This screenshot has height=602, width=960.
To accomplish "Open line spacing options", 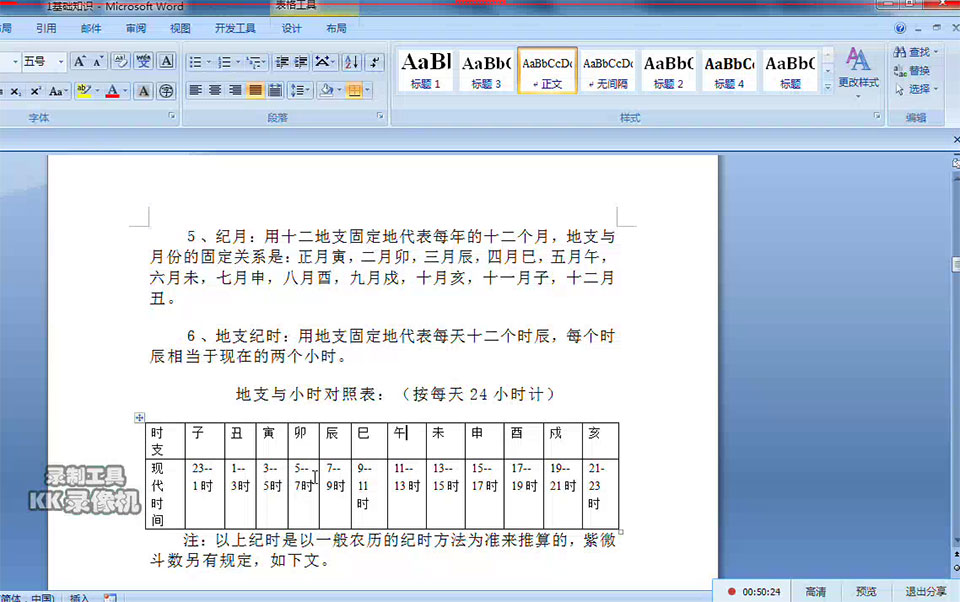I will (x=300, y=91).
